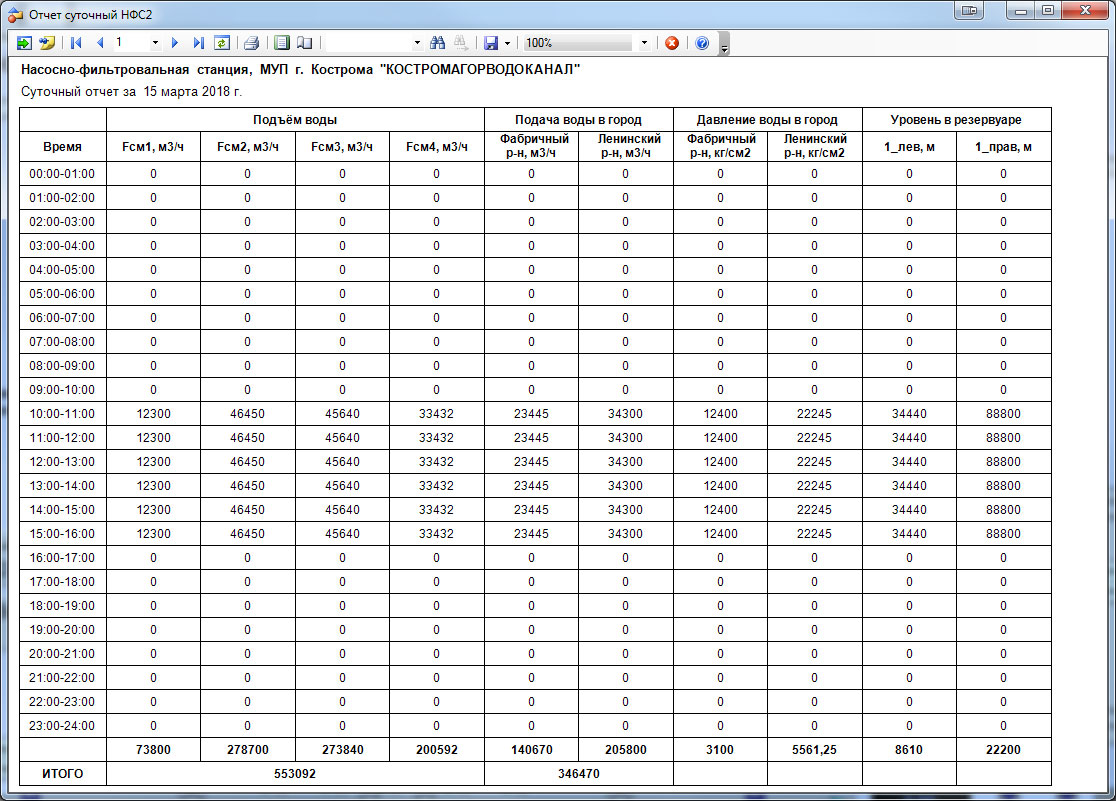Click the line "Суточный отчет за 15 марта 2018 г."
1116x801 pixels.
(x=132, y=92)
